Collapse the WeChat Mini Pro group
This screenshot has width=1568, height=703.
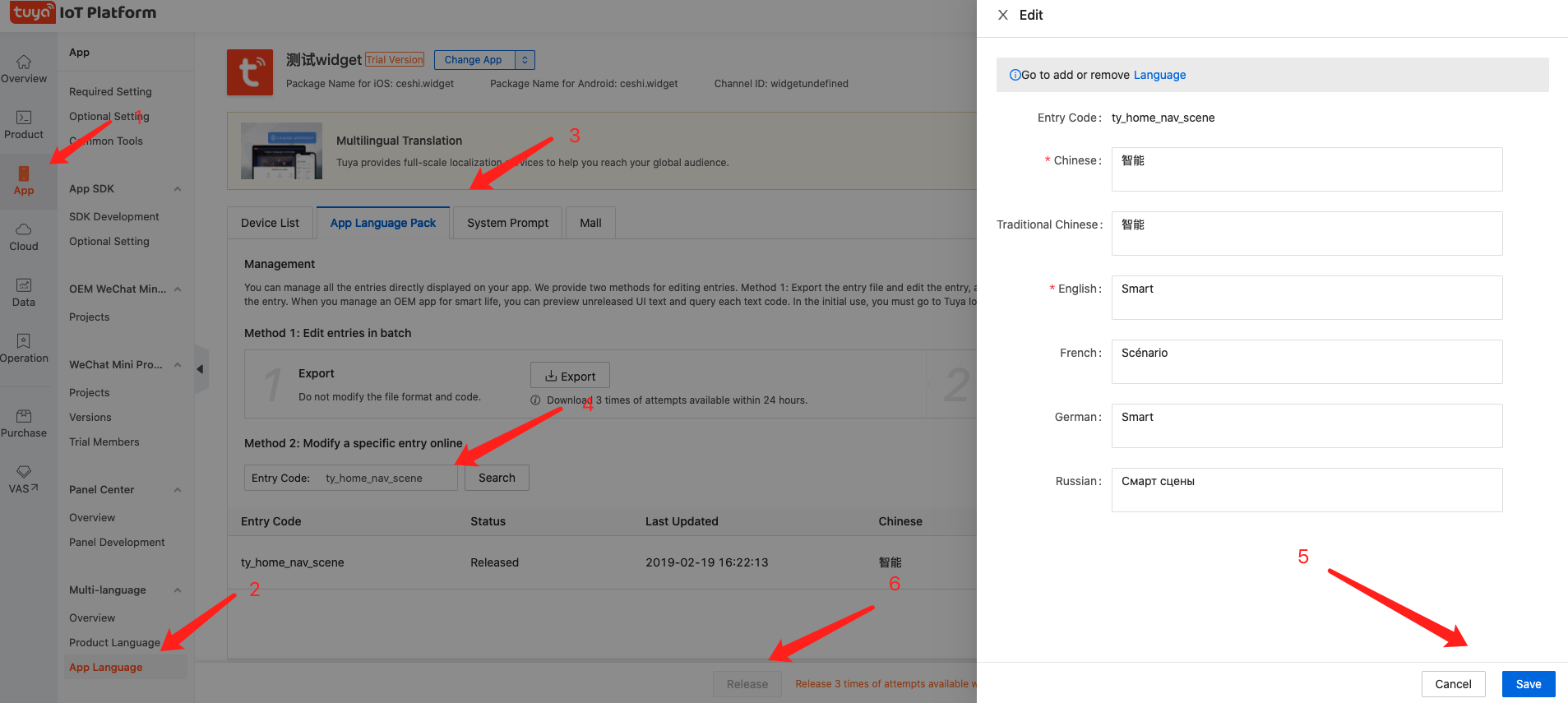pyautogui.click(x=178, y=365)
